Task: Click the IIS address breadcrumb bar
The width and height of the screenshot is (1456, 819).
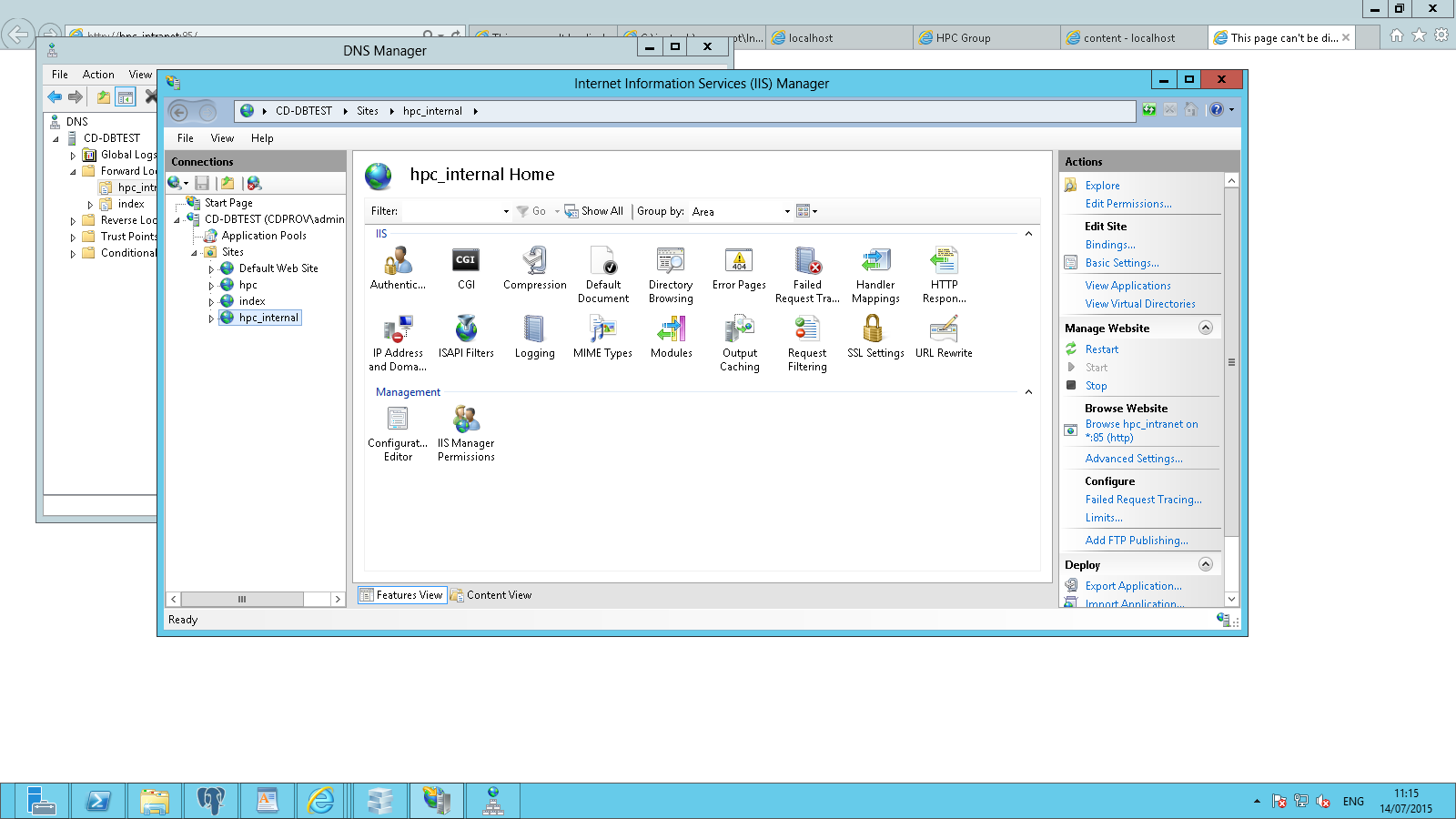Action: pyautogui.click(x=684, y=111)
